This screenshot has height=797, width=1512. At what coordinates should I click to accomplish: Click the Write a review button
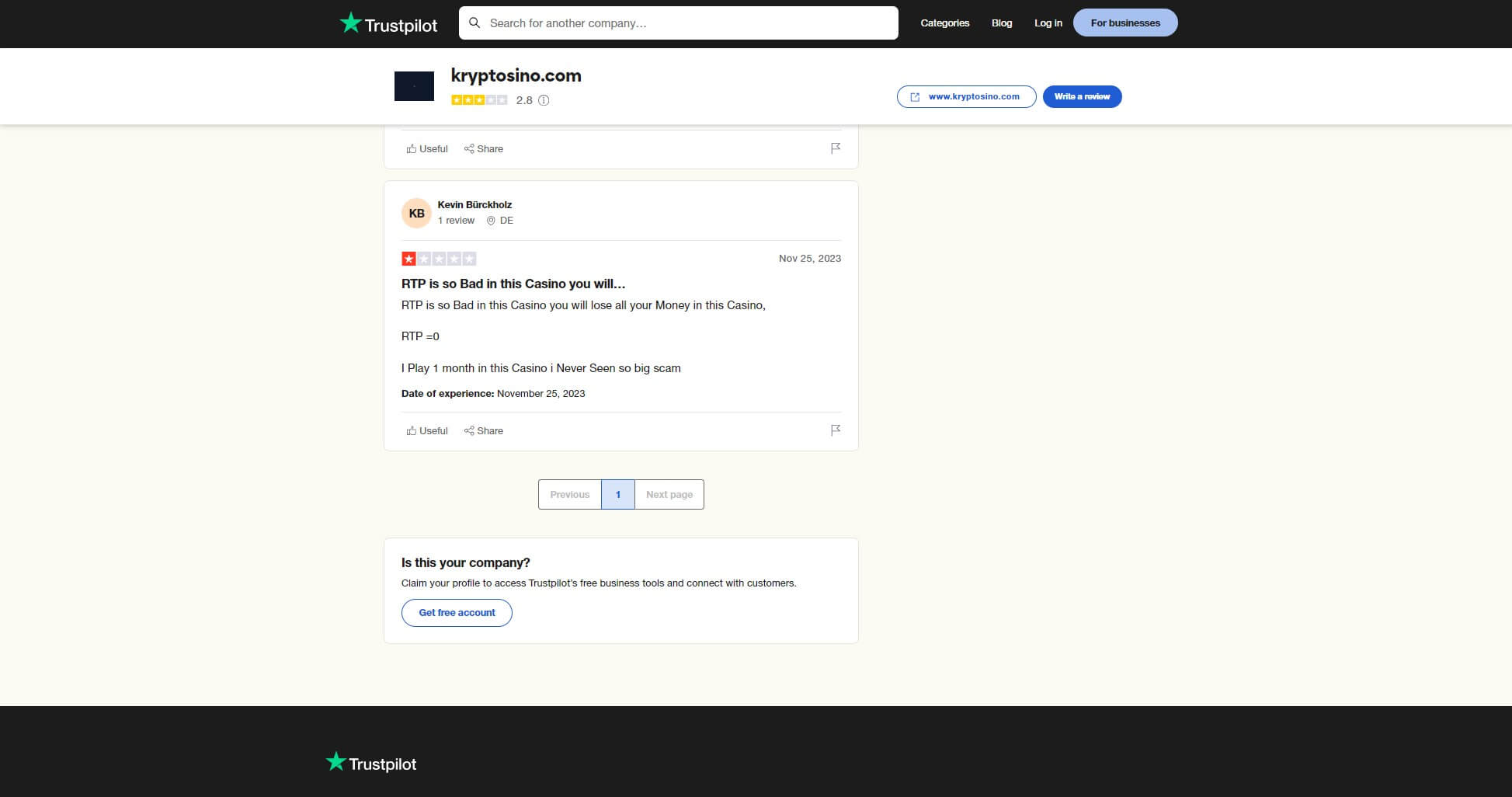(1082, 96)
